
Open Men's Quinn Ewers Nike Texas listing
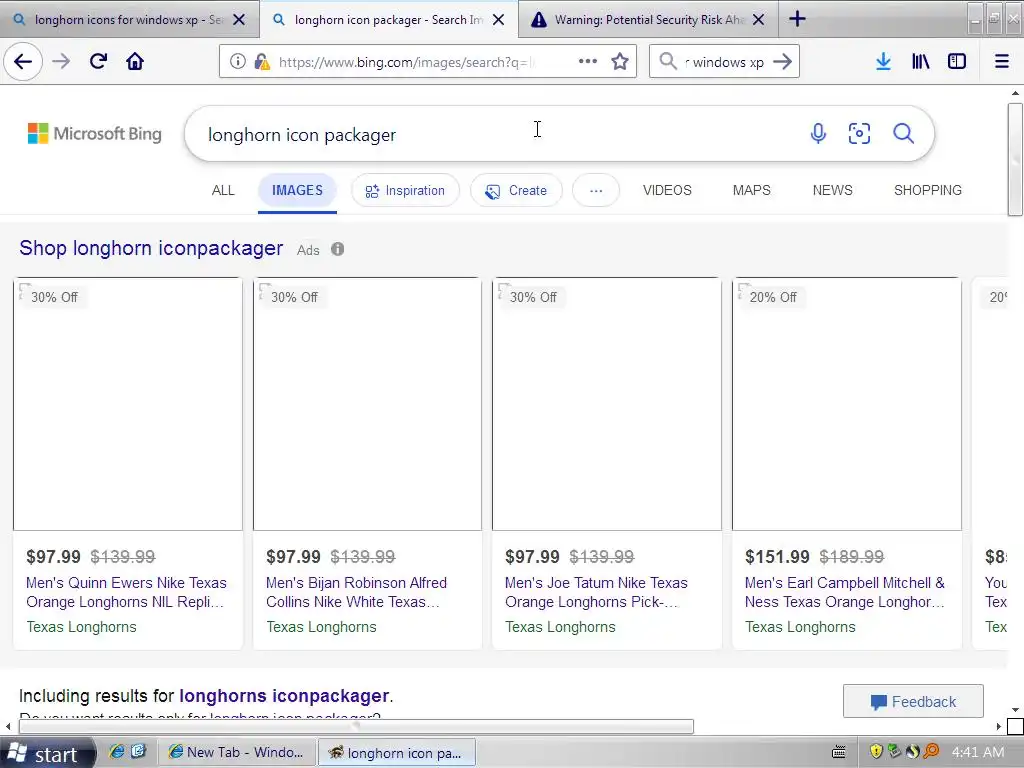point(126,592)
